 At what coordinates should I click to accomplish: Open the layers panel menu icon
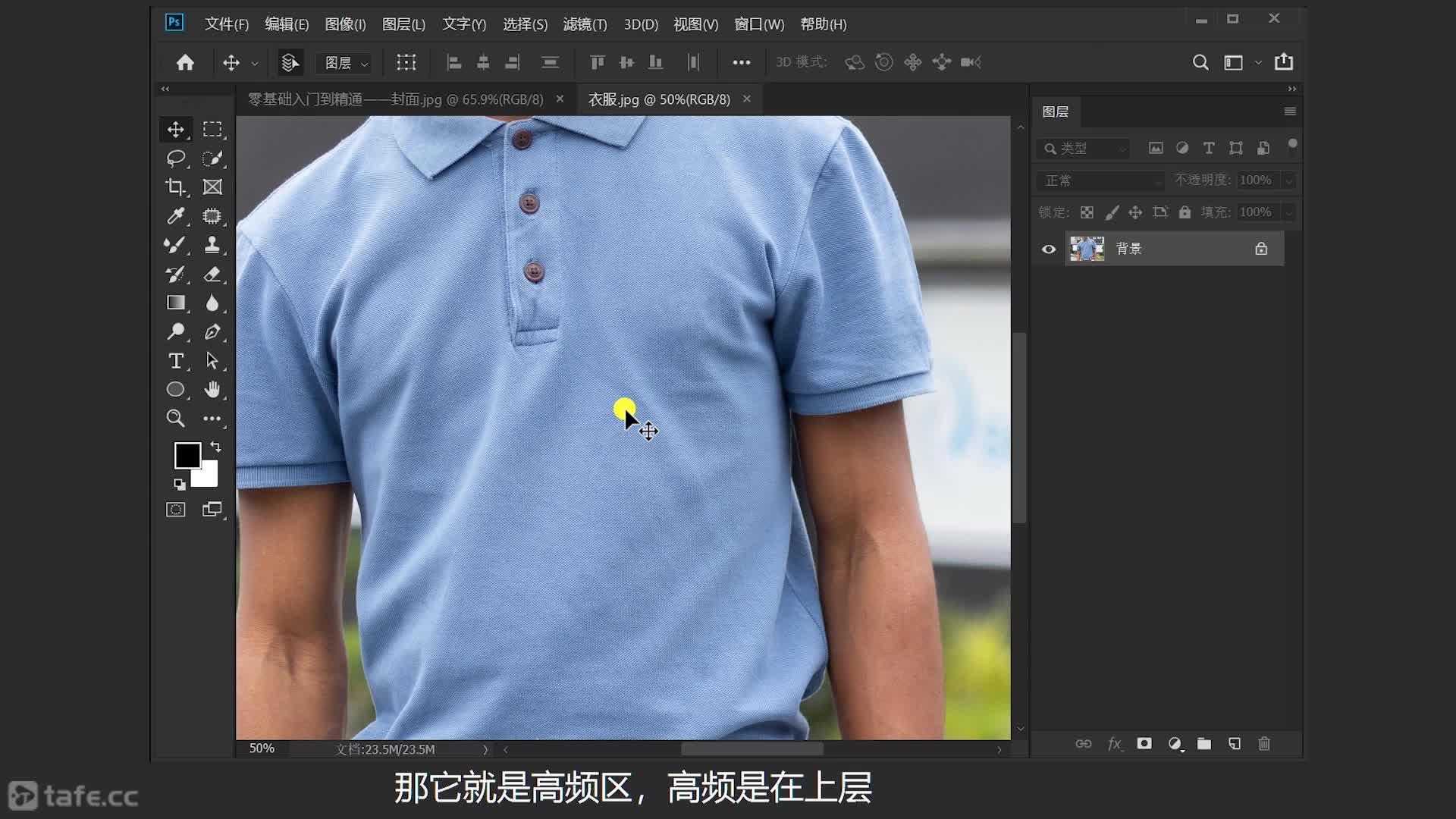(x=1290, y=111)
